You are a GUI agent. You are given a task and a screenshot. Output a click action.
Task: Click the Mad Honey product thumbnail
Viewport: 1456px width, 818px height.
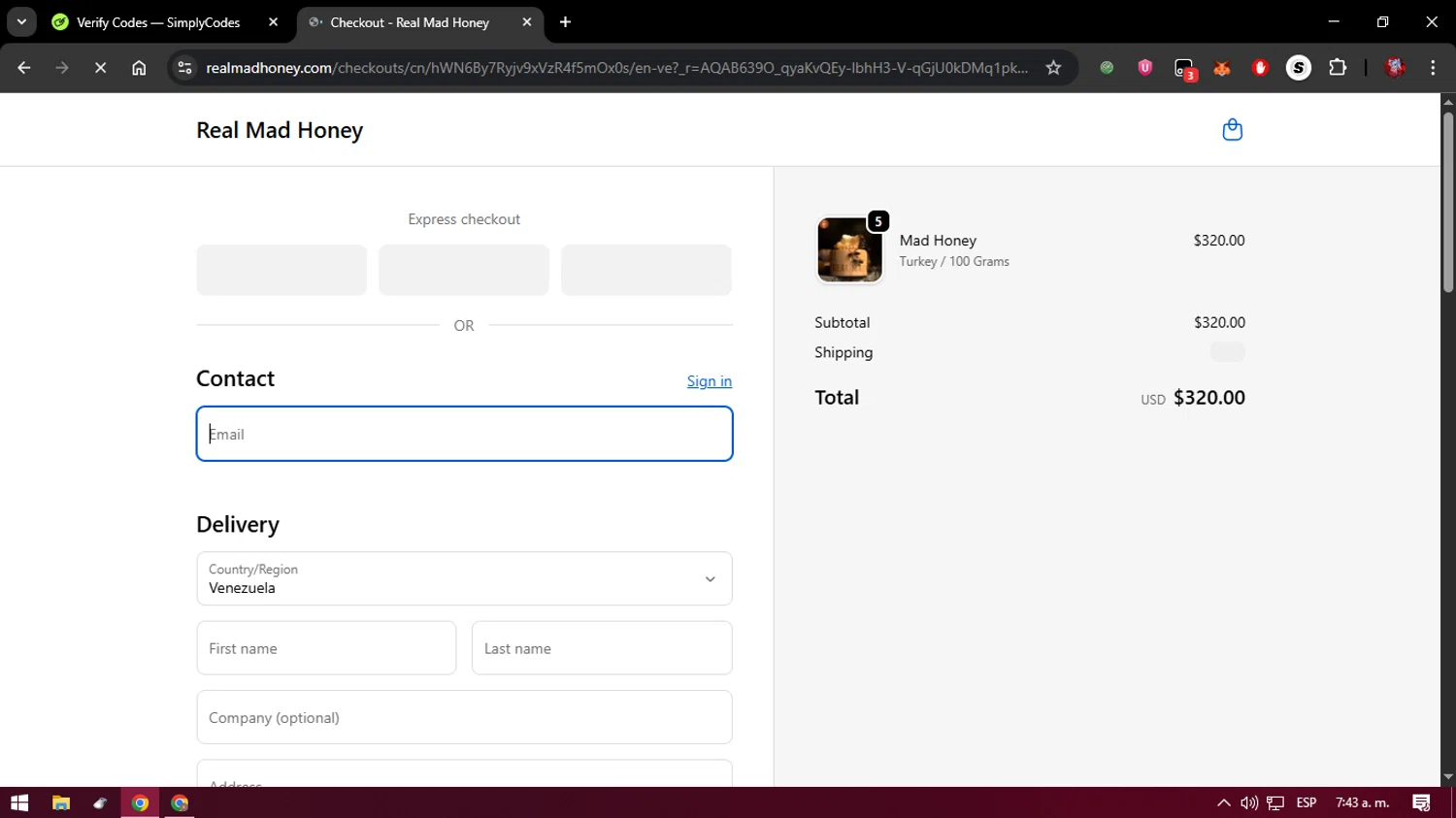click(x=849, y=249)
